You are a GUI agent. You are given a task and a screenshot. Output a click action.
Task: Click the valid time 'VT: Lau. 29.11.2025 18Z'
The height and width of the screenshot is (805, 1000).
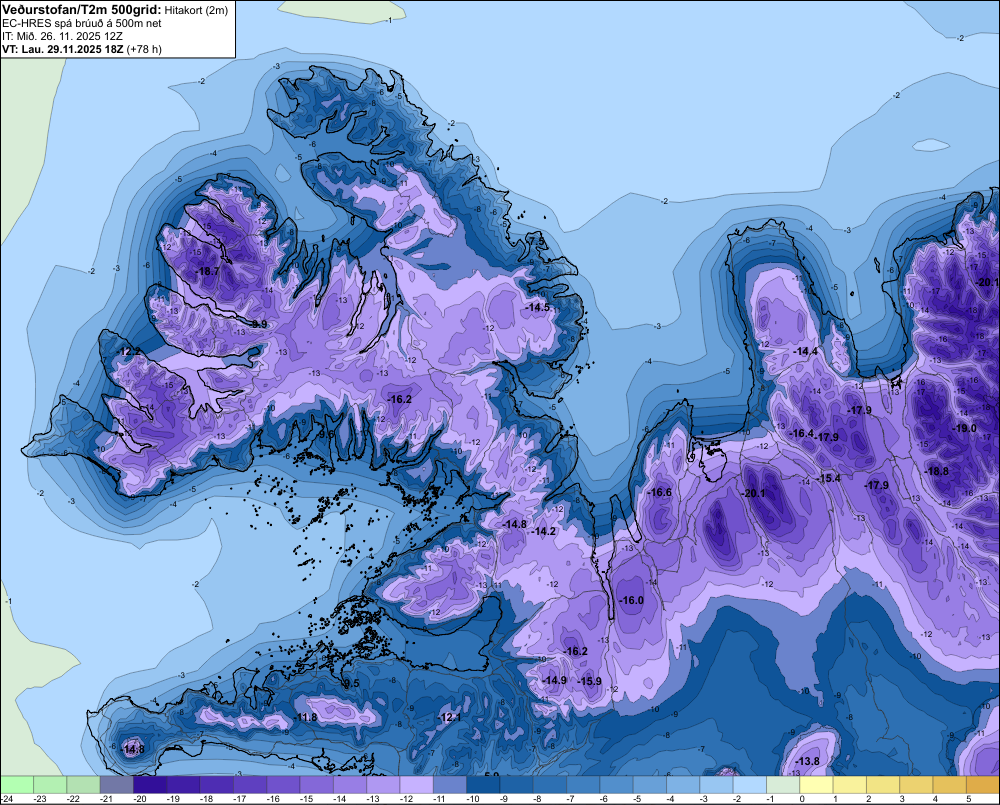(x=63, y=49)
